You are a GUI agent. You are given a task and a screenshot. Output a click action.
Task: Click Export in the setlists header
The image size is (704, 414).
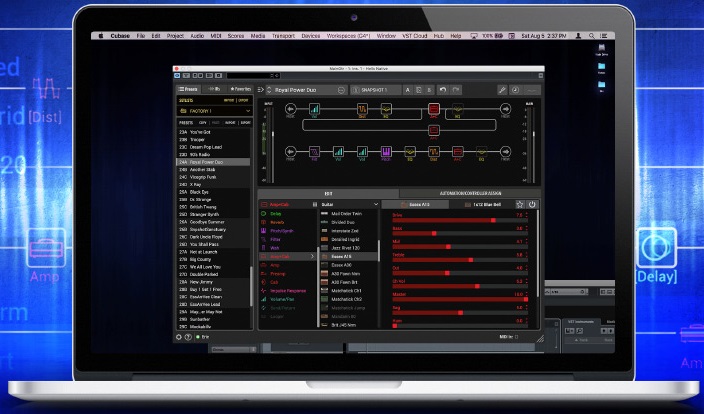243,101
